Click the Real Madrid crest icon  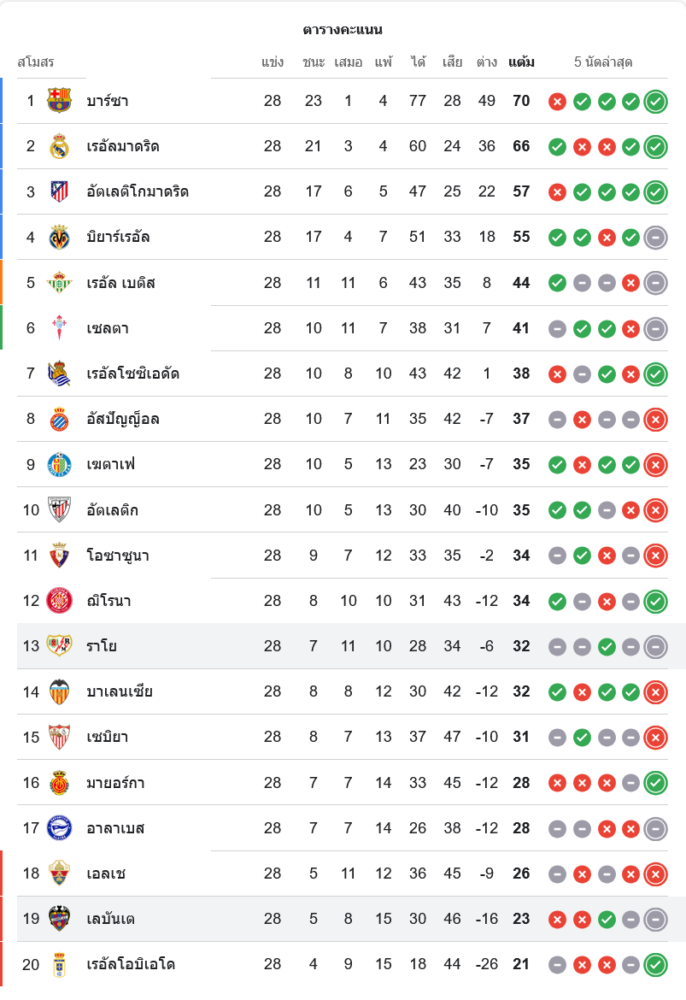pyautogui.click(x=60, y=146)
